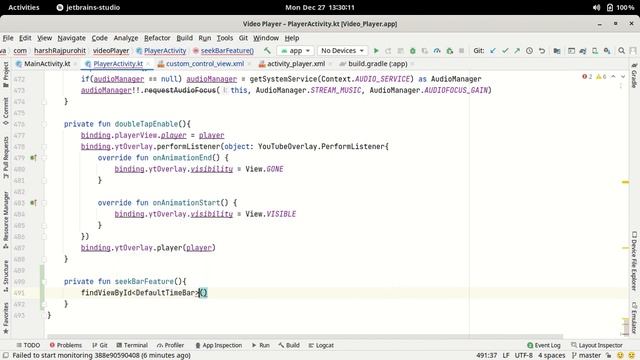Click the videoPlayer breadcrumb
This screenshot has width=640, height=360.
111,51
